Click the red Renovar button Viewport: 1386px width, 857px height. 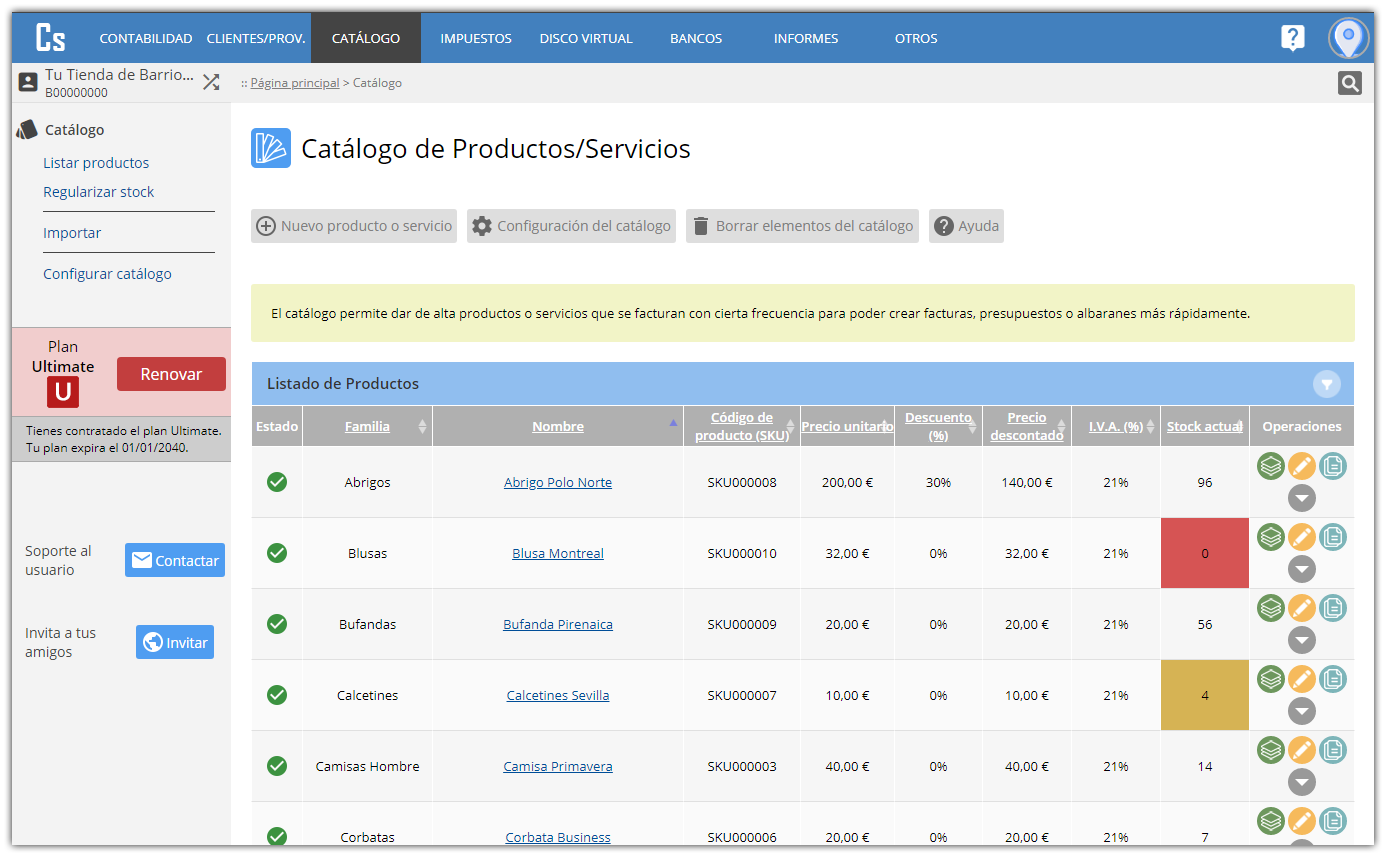171,373
